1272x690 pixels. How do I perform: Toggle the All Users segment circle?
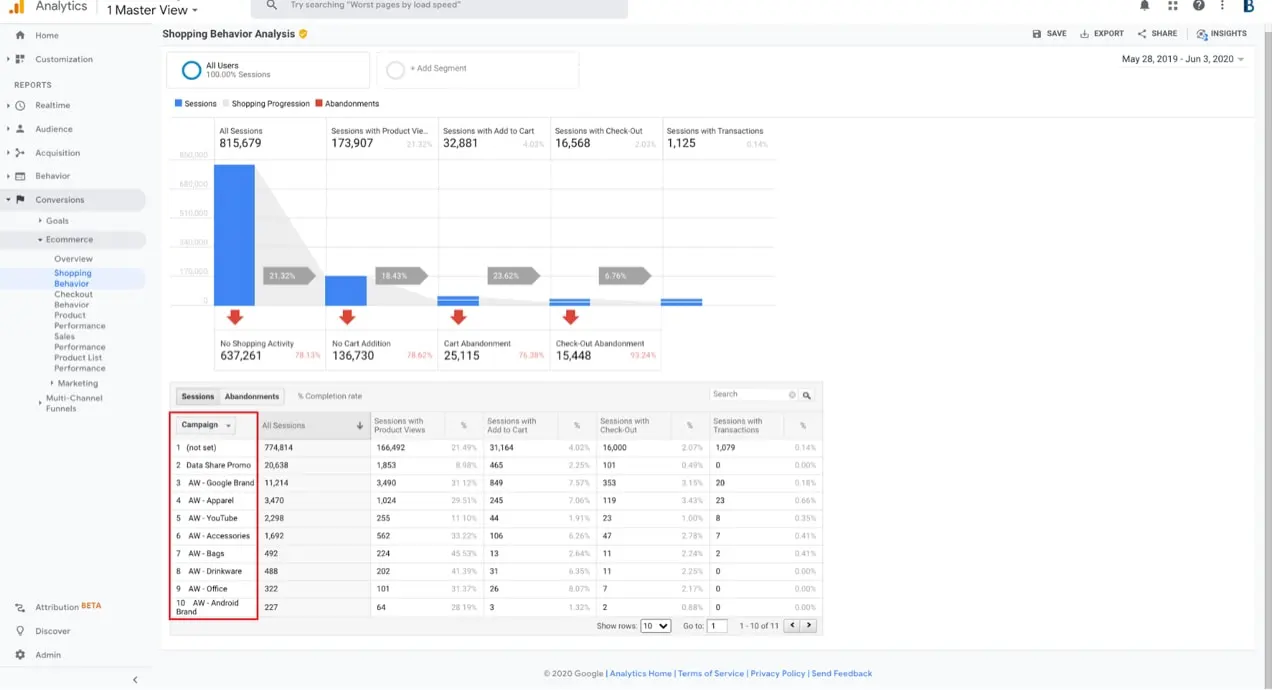[x=191, y=70]
